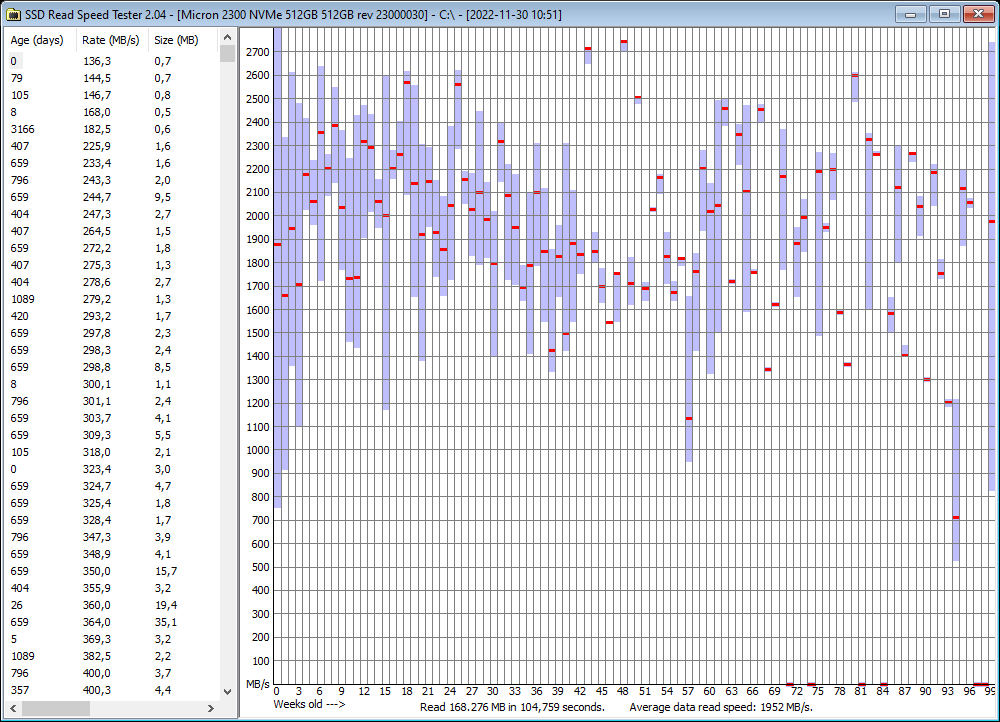Select the row with rate 136,3
Screen dimensions: 1000x722
click(x=112, y=61)
